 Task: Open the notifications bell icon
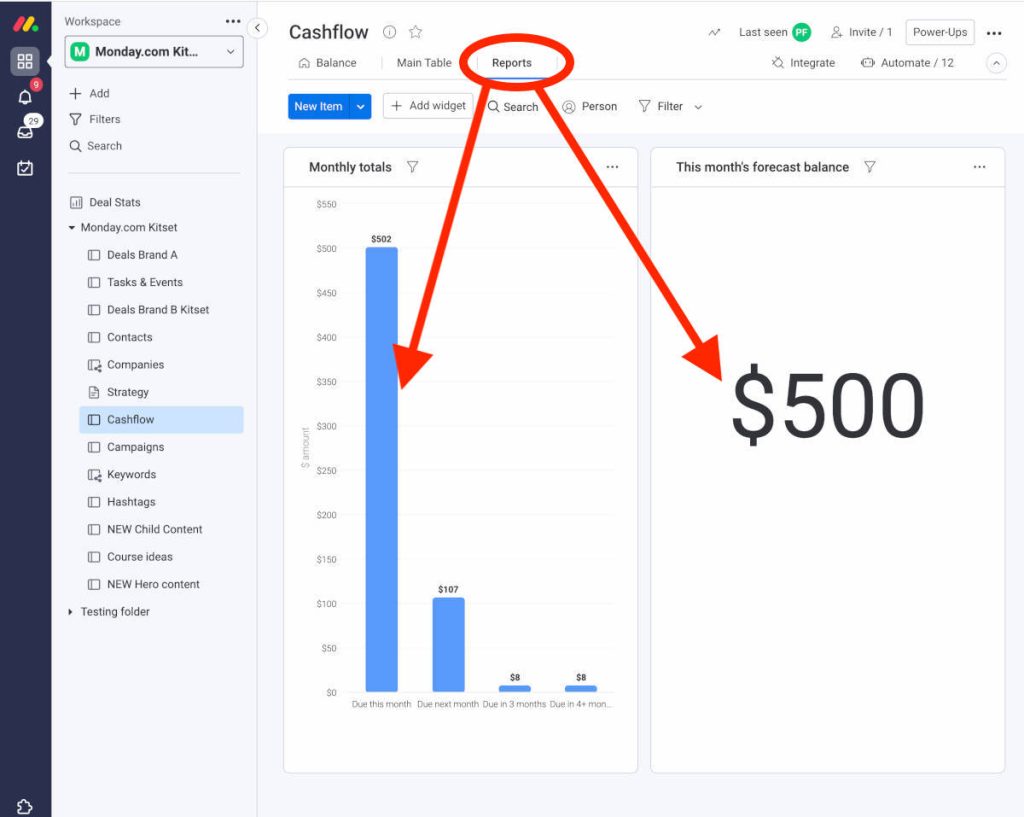pyautogui.click(x=25, y=97)
